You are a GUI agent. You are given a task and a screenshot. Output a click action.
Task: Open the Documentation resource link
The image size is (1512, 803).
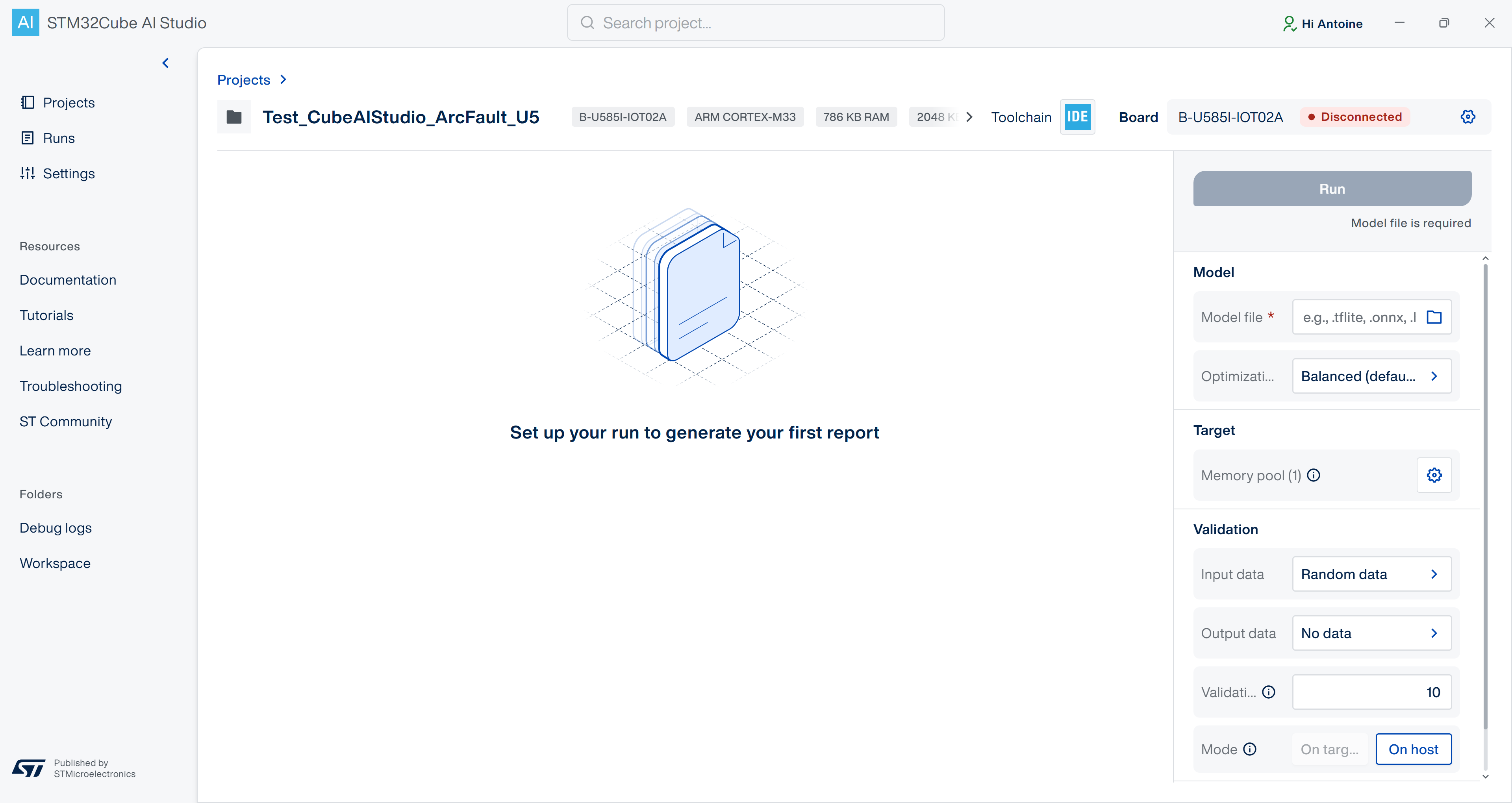[x=68, y=280]
